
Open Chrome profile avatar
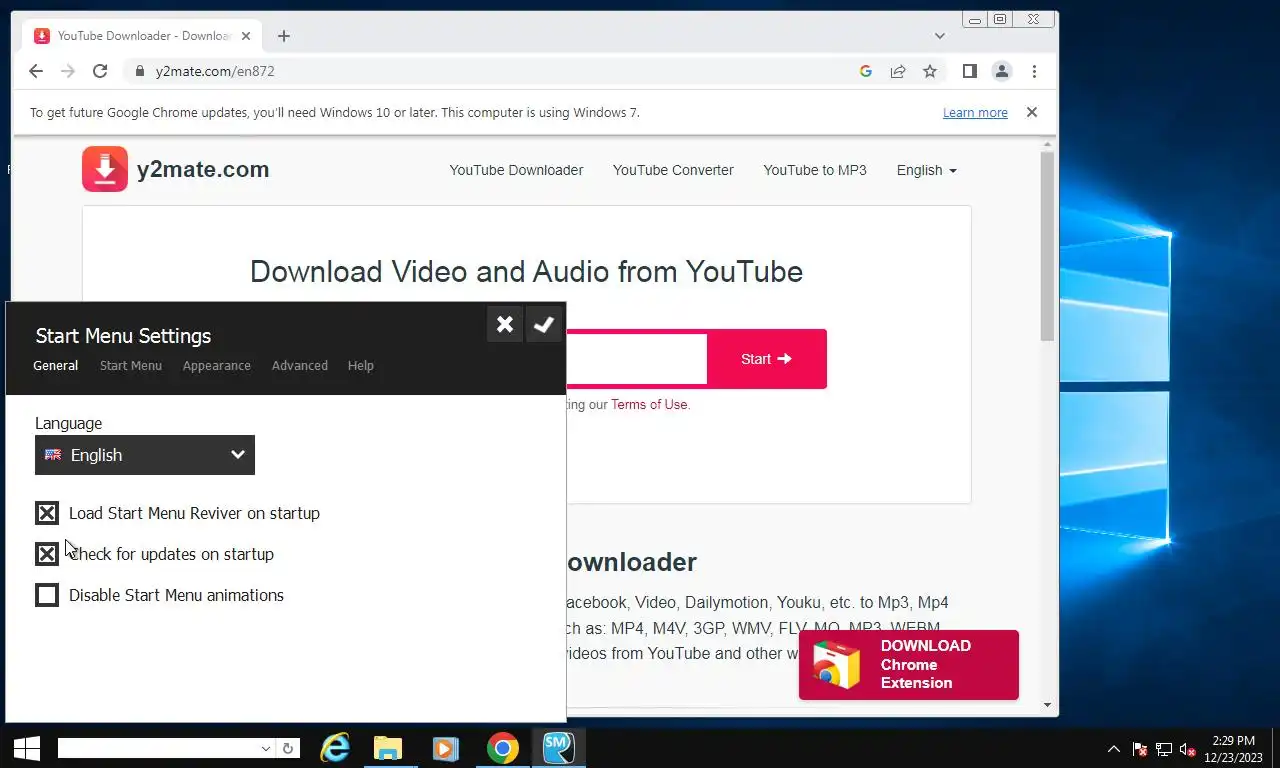pyautogui.click(x=1001, y=71)
